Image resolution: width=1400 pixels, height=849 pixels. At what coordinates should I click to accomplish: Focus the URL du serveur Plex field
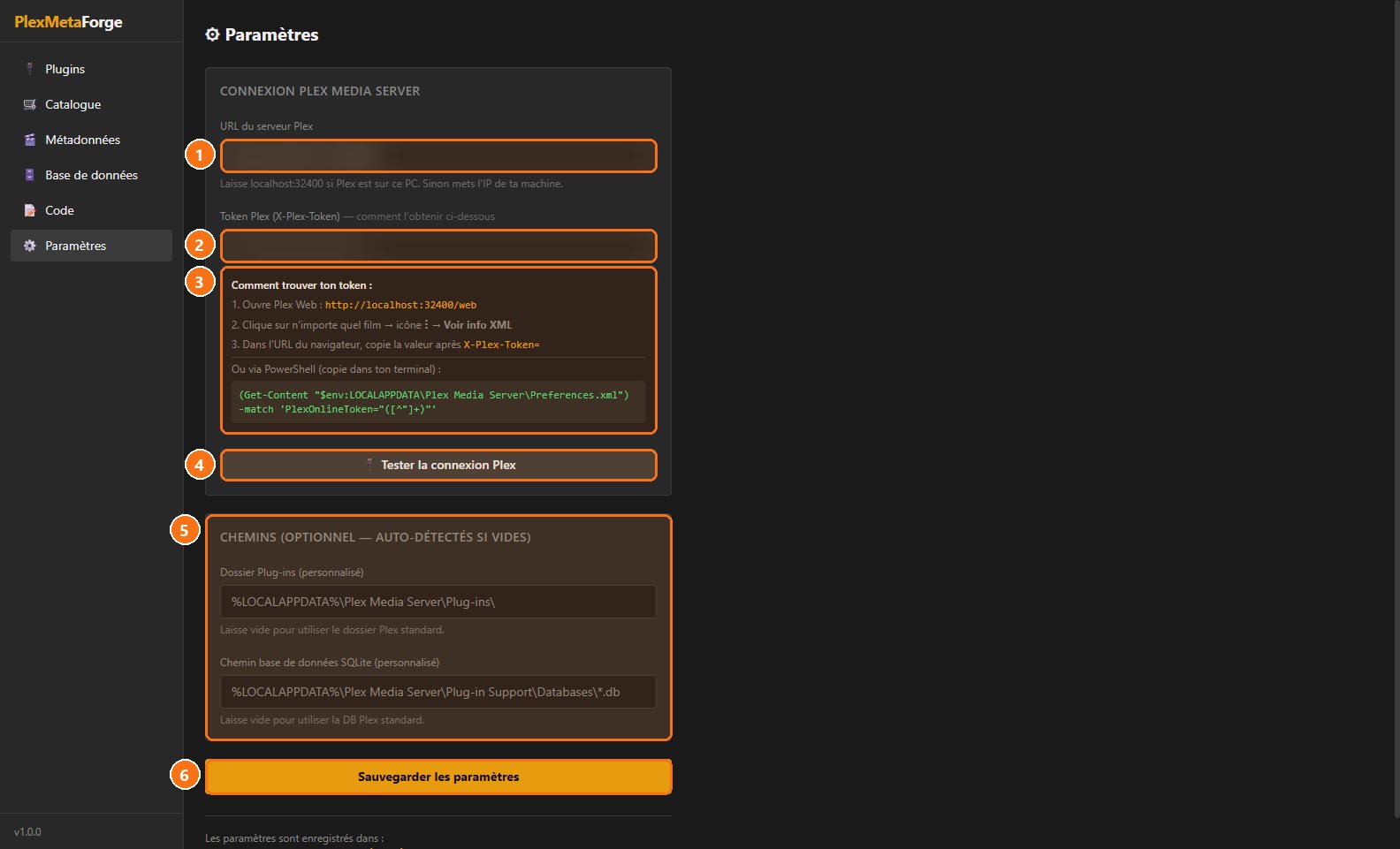(x=438, y=156)
